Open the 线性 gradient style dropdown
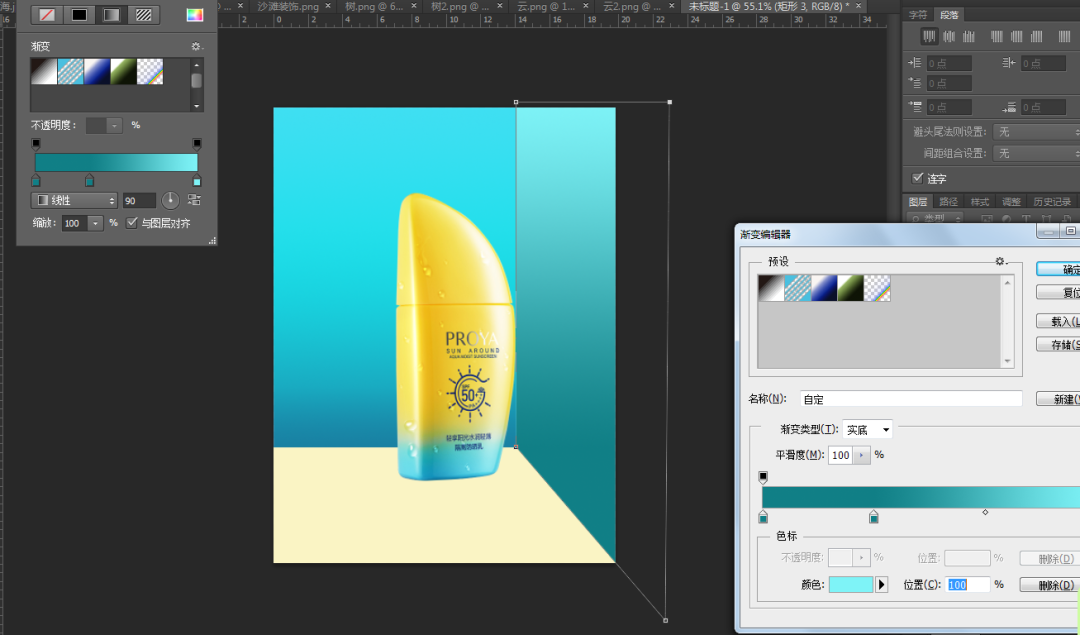Screen dimensions: 1080x635 (x=74, y=200)
